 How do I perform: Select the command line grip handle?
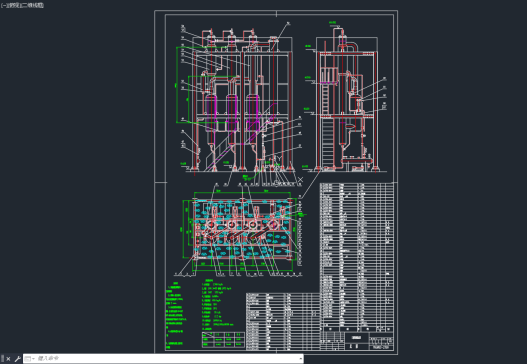click(x=2, y=359)
